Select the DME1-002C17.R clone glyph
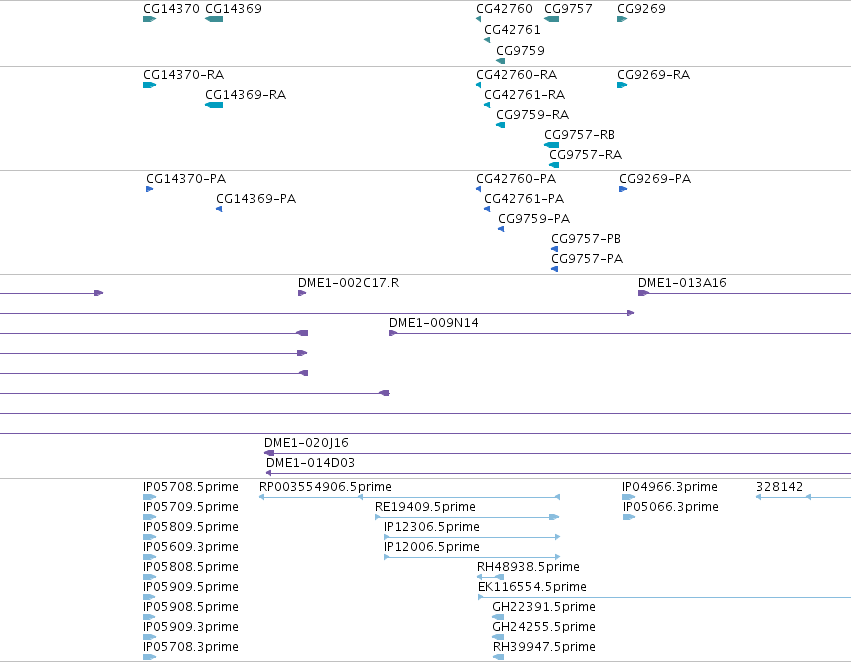This screenshot has width=851, height=662. pos(302,293)
